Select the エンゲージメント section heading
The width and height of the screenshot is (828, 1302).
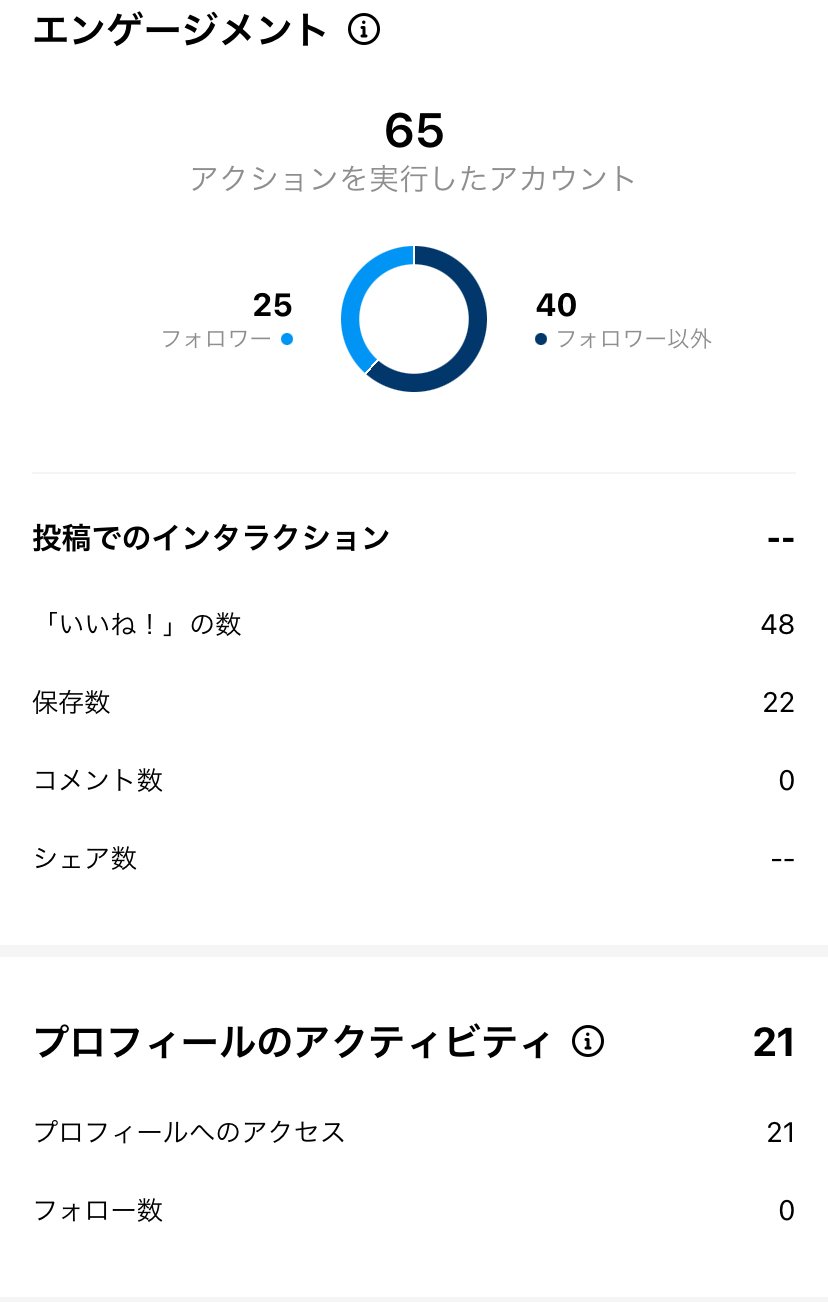tap(180, 31)
